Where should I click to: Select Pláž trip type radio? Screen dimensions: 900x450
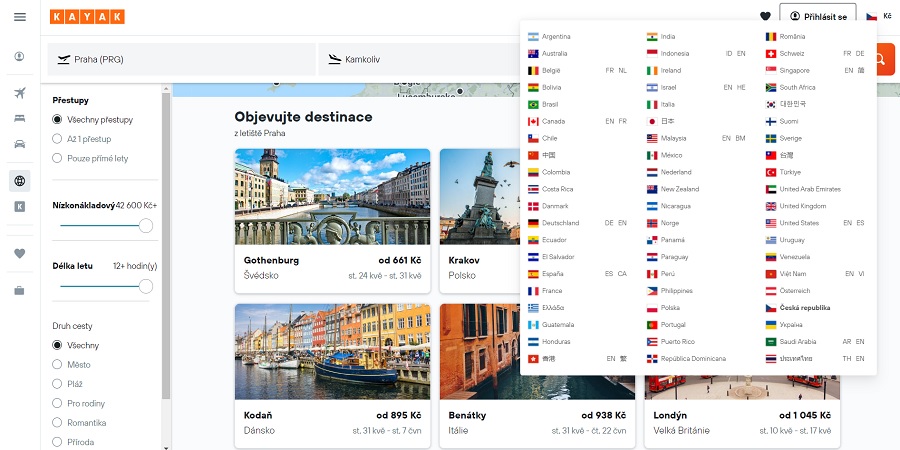click(57, 383)
